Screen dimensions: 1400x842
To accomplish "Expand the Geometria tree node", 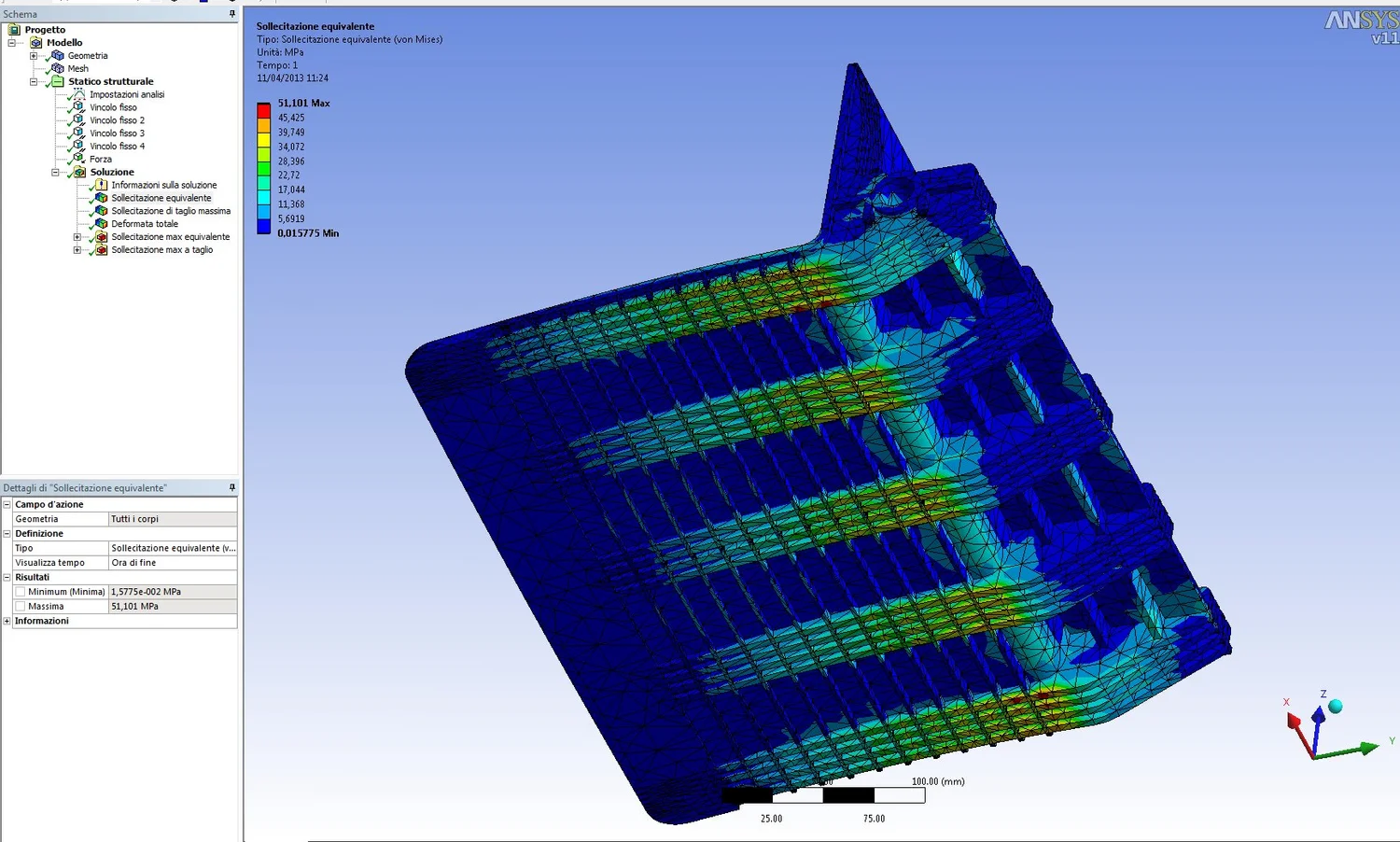I will (34, 56).
